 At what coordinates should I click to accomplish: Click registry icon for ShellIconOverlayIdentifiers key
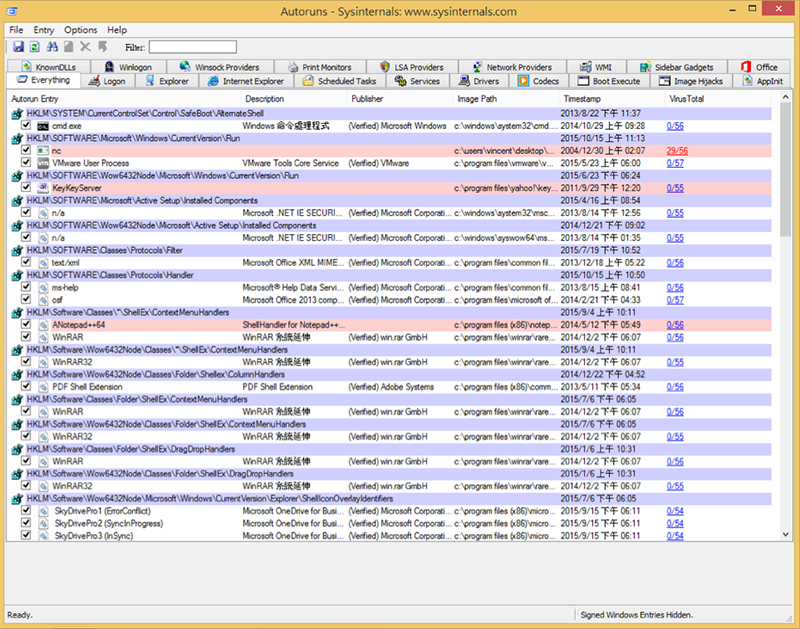coord(17,499)
